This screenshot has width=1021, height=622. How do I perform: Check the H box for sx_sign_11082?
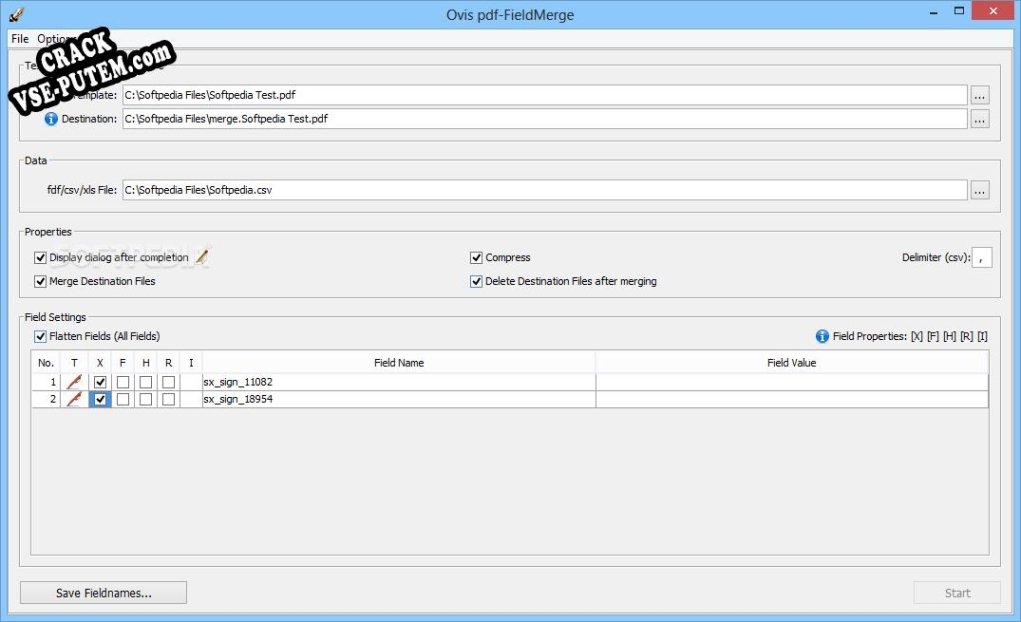[x=145, y=381]
